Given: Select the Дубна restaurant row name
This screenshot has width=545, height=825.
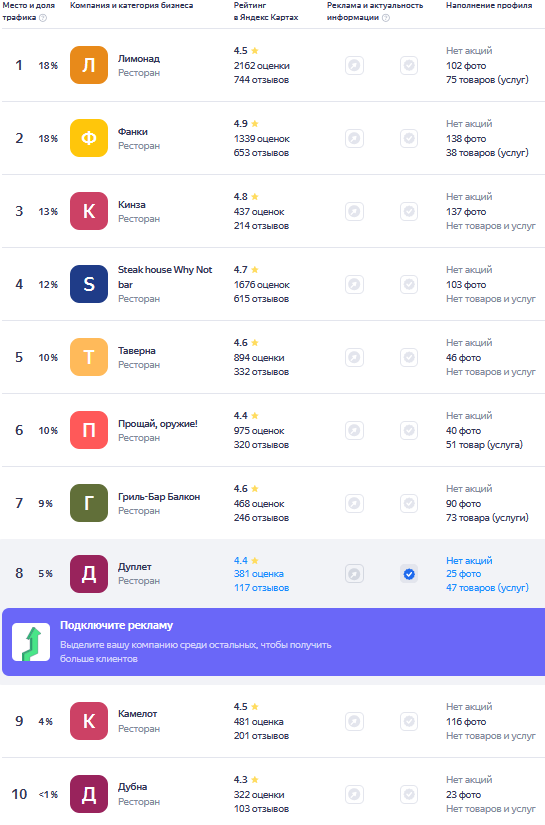Looking at the screenshot, I should (133, 787).
